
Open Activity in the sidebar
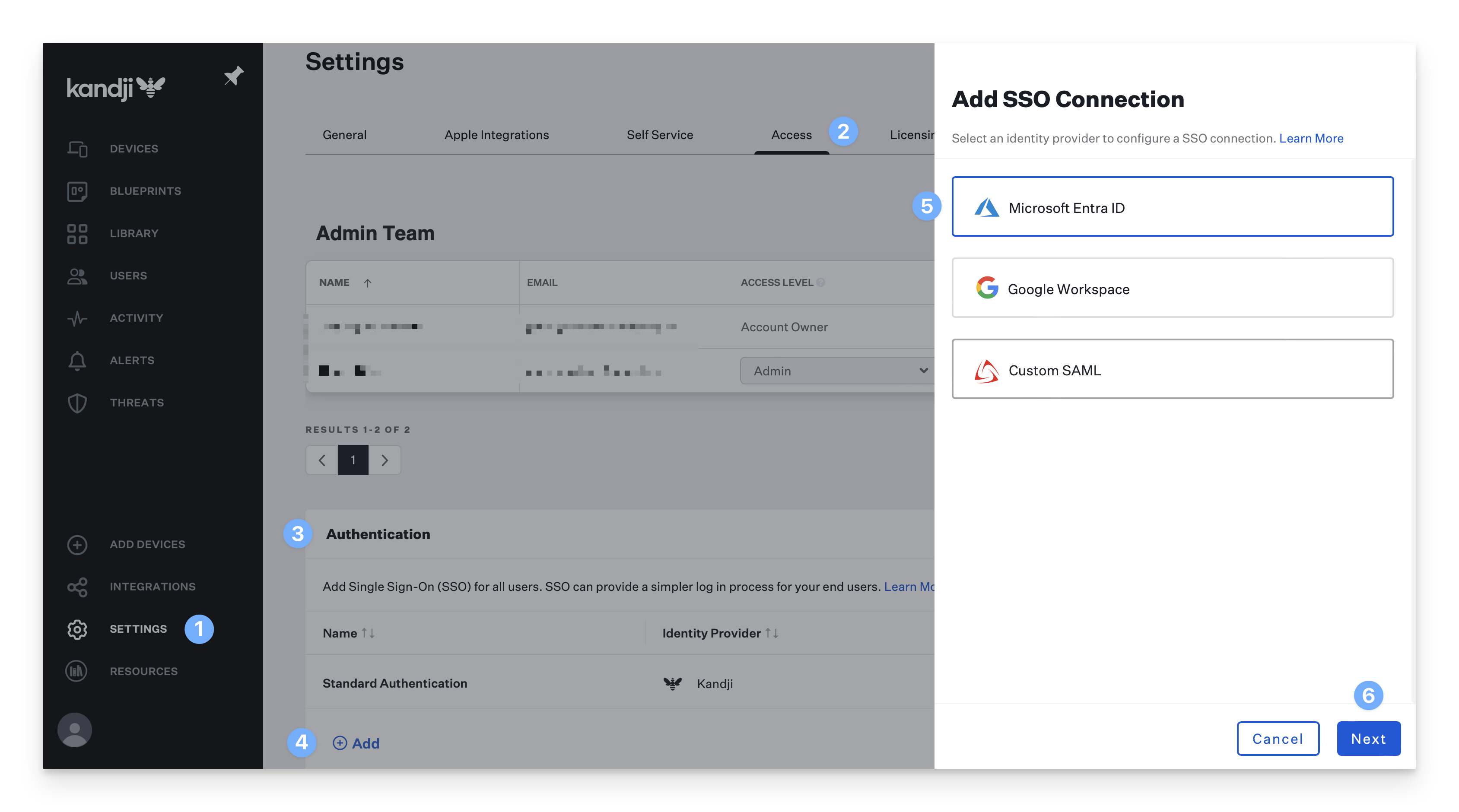click(137, 318)
